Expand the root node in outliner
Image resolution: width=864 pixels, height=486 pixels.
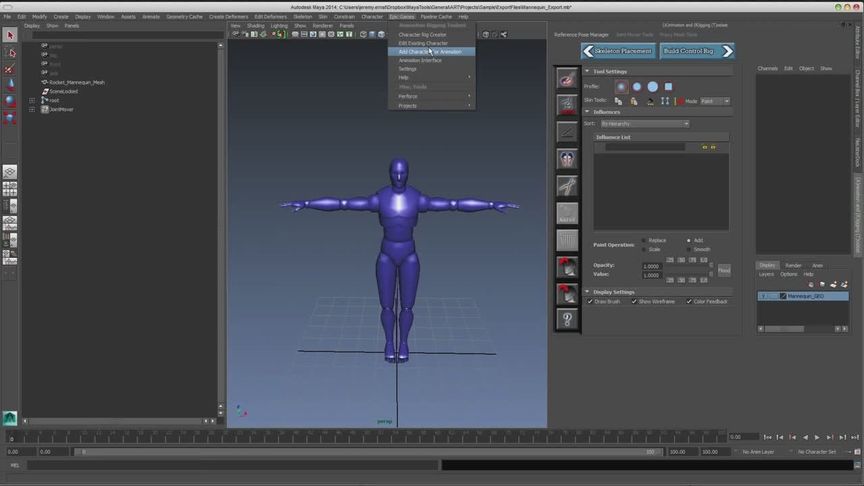click(32, 100)
